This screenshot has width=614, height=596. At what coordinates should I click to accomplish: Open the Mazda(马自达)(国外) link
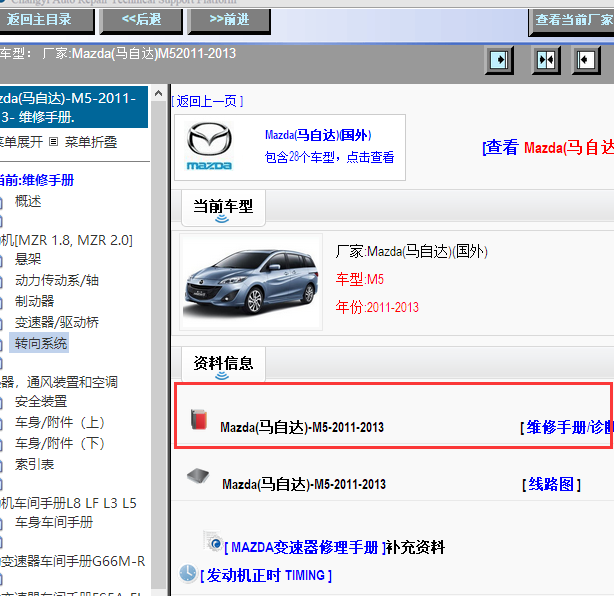coord(318,135)
